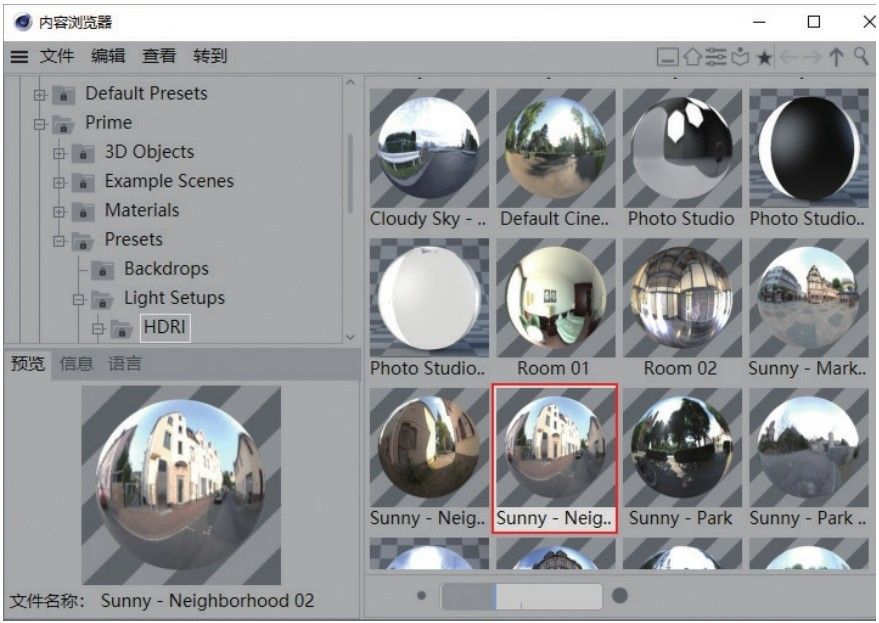879x623 pixels.
Task: Expand the 3D Objects tree node
Action: pos(59,153)
